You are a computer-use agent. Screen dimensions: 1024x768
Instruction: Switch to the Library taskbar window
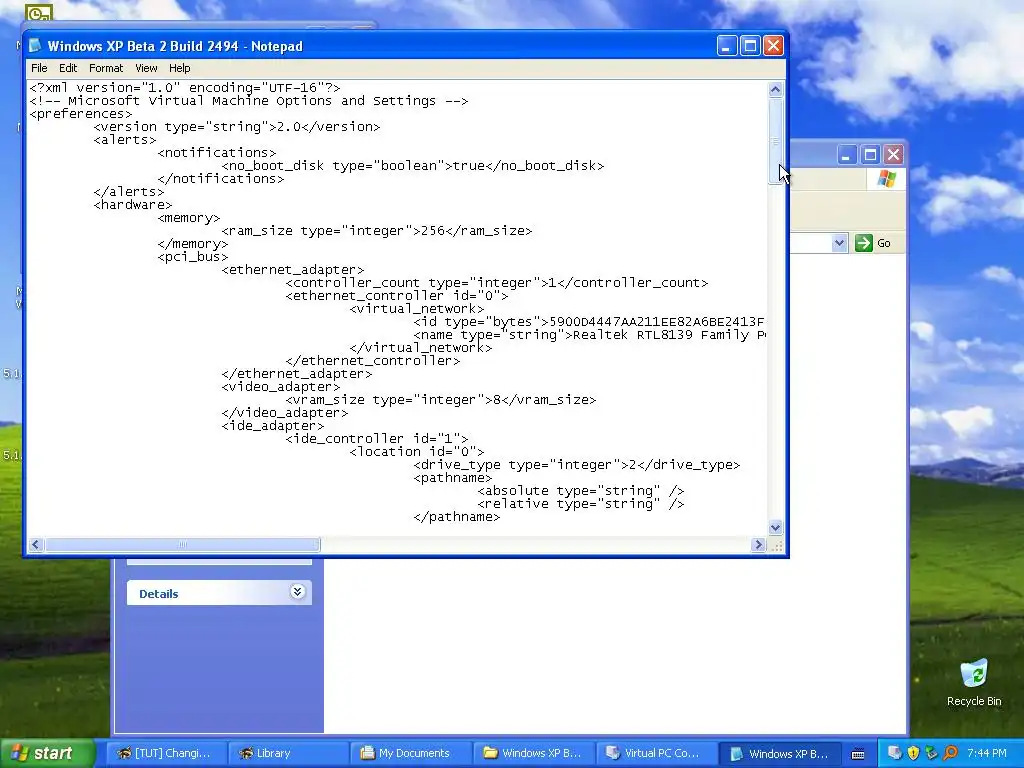pos(287,753)
